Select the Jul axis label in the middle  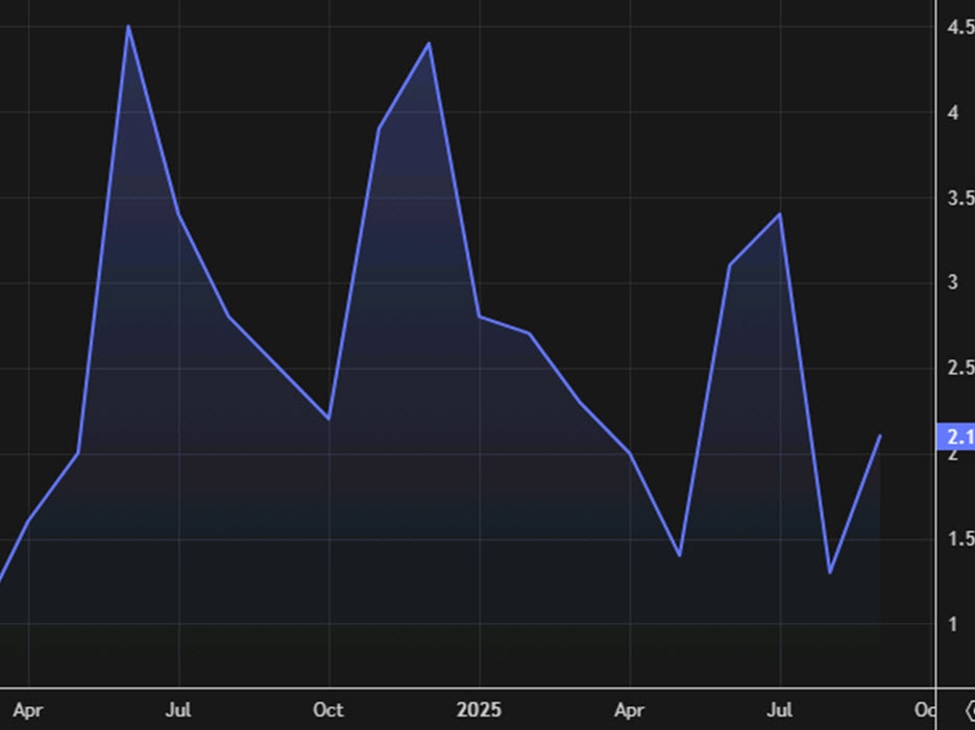[x=178, y=710]
